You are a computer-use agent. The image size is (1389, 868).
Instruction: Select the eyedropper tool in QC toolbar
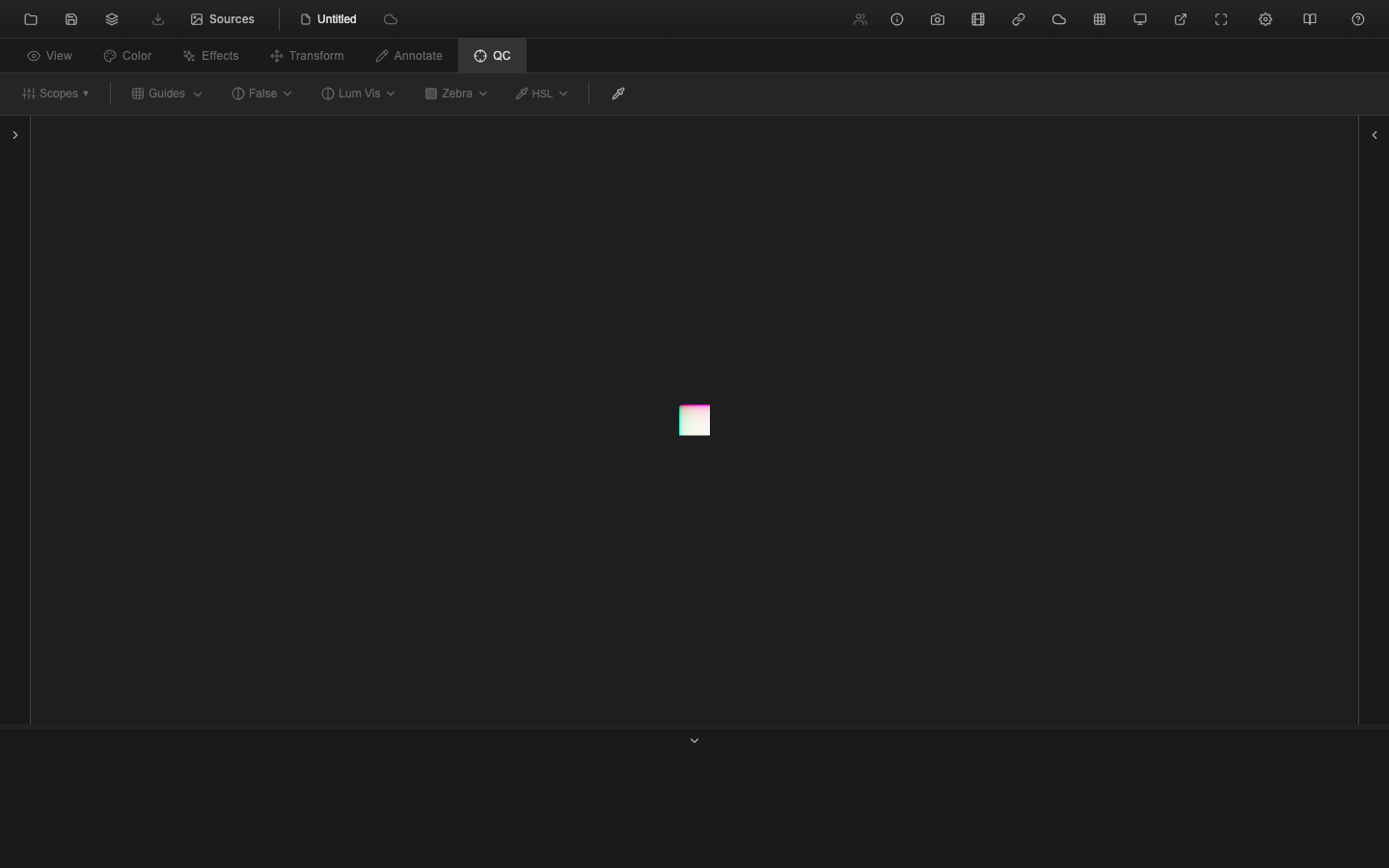[x=617, y=94]
